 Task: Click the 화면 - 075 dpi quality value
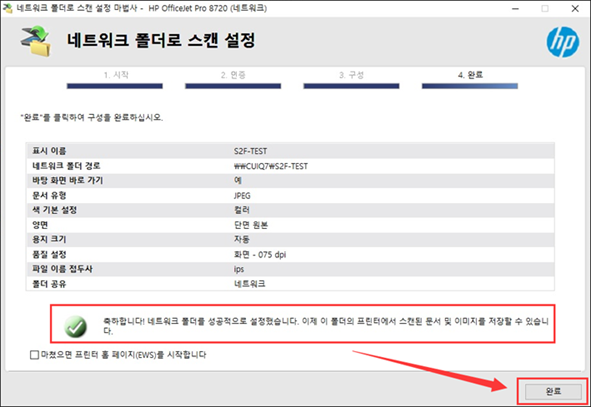coord(260,255)
